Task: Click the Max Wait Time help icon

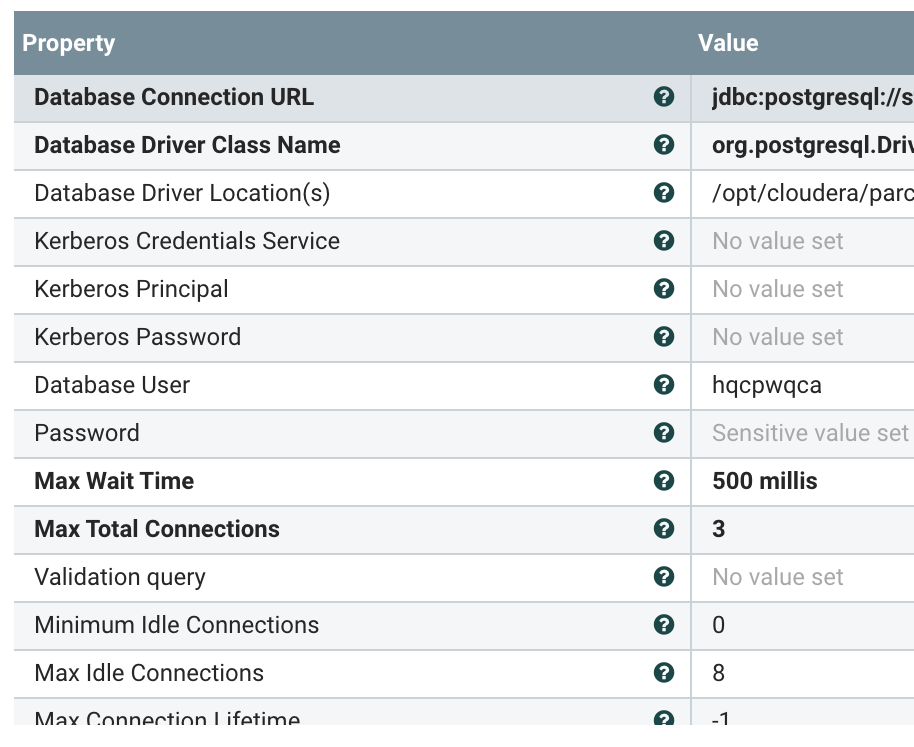Action: [663, 481]
